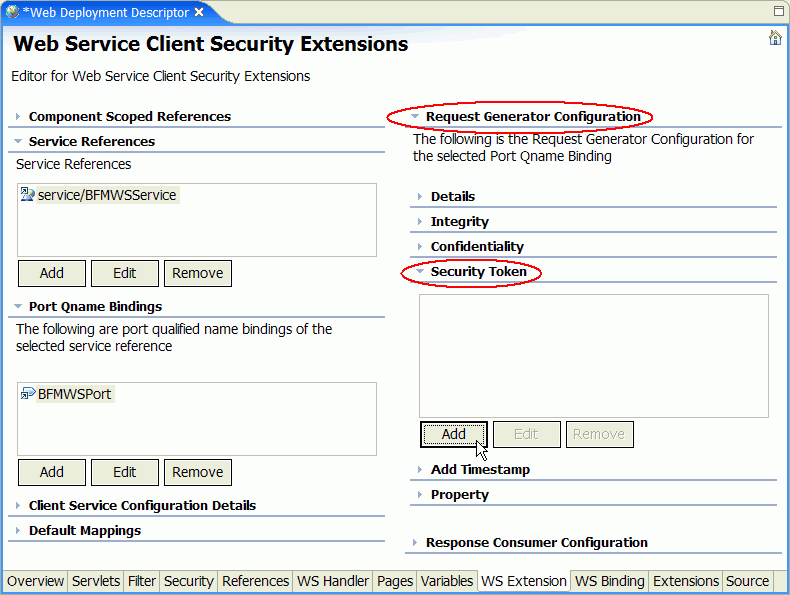Expand the Confidentiality section
790x595 pixels.
pos(420,246)
